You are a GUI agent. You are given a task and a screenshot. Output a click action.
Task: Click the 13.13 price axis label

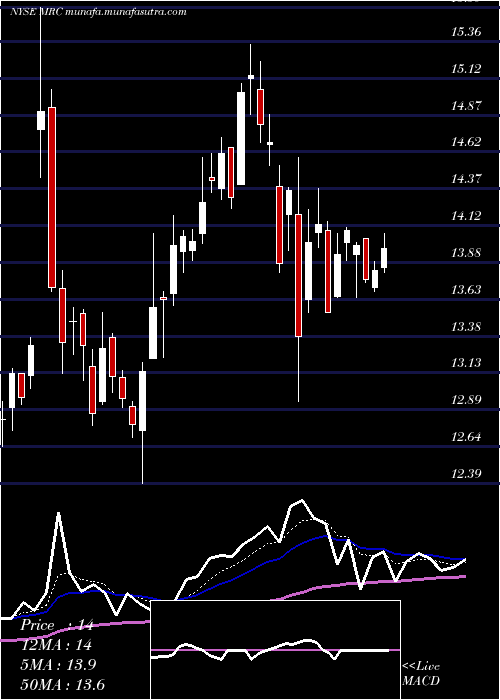tap(467, 363)
